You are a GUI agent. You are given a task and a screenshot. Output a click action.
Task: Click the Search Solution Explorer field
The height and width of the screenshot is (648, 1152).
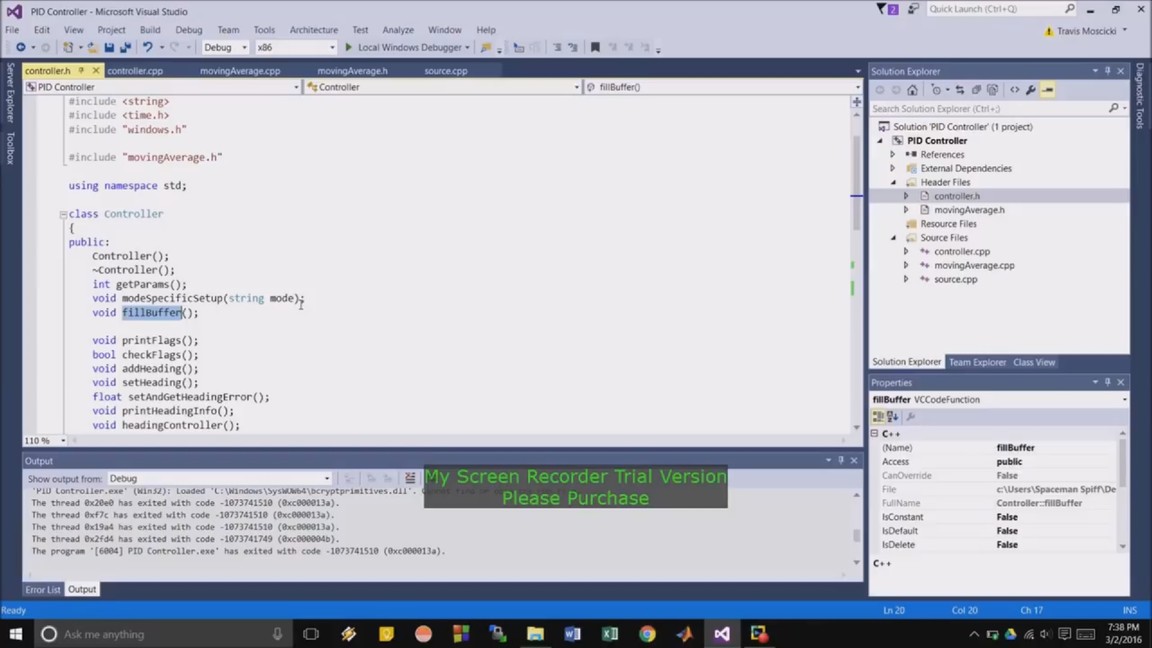[988, 108]
